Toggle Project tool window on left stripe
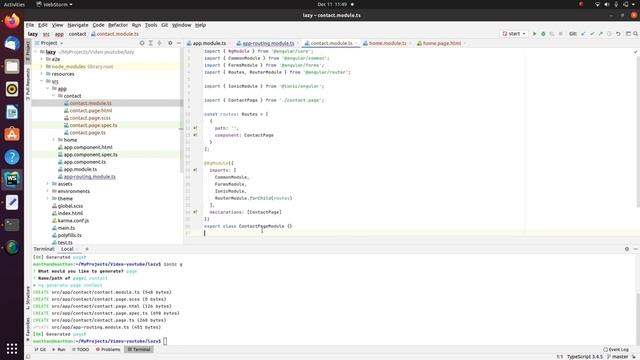Screen dimensions: 640x360 pos(28,51)
